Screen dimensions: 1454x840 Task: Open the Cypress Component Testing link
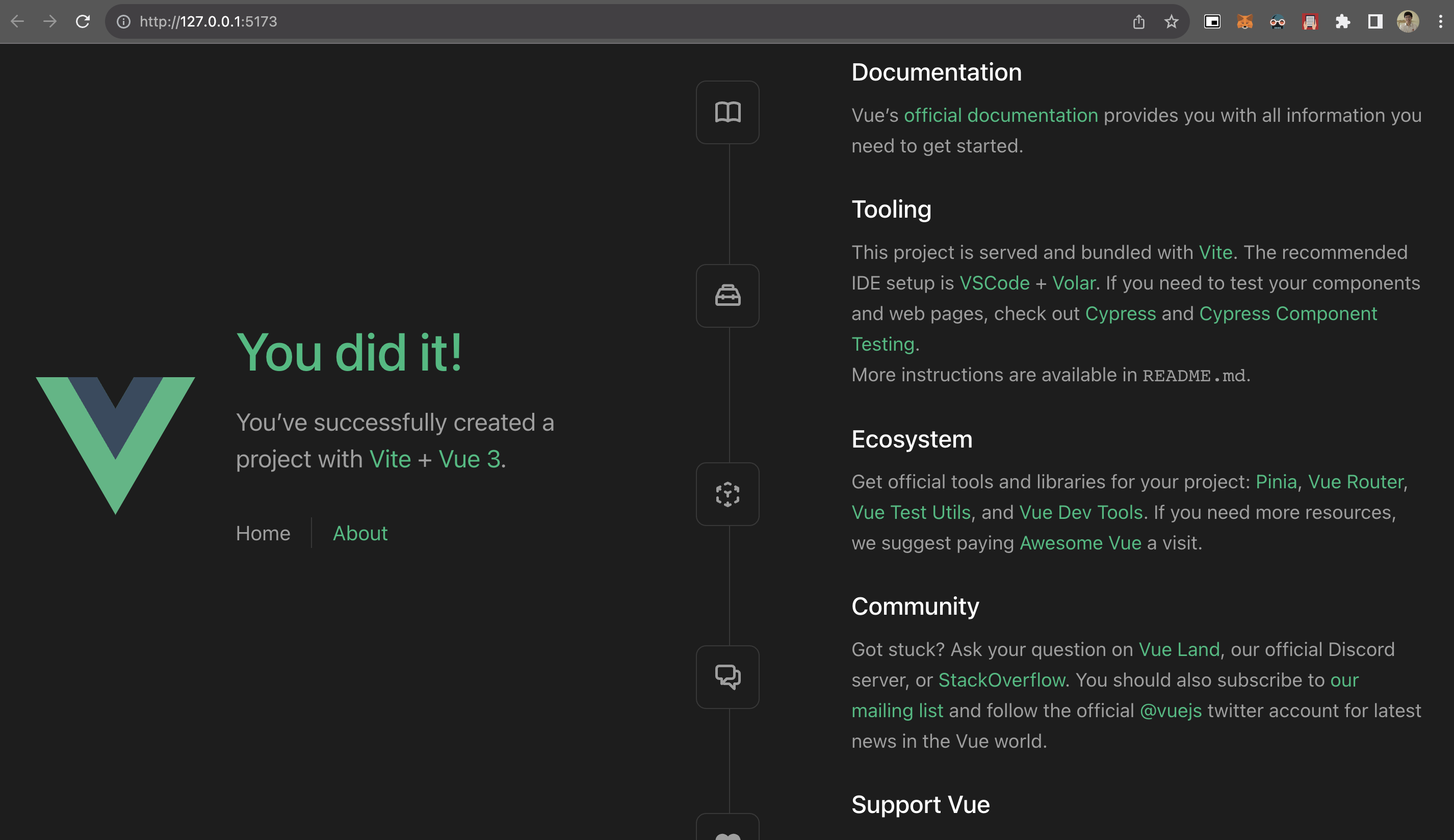pos(1288,313)
